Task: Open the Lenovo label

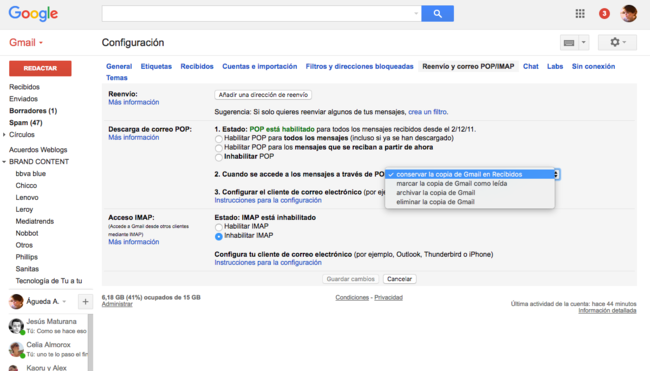Action: pos(27,198)
